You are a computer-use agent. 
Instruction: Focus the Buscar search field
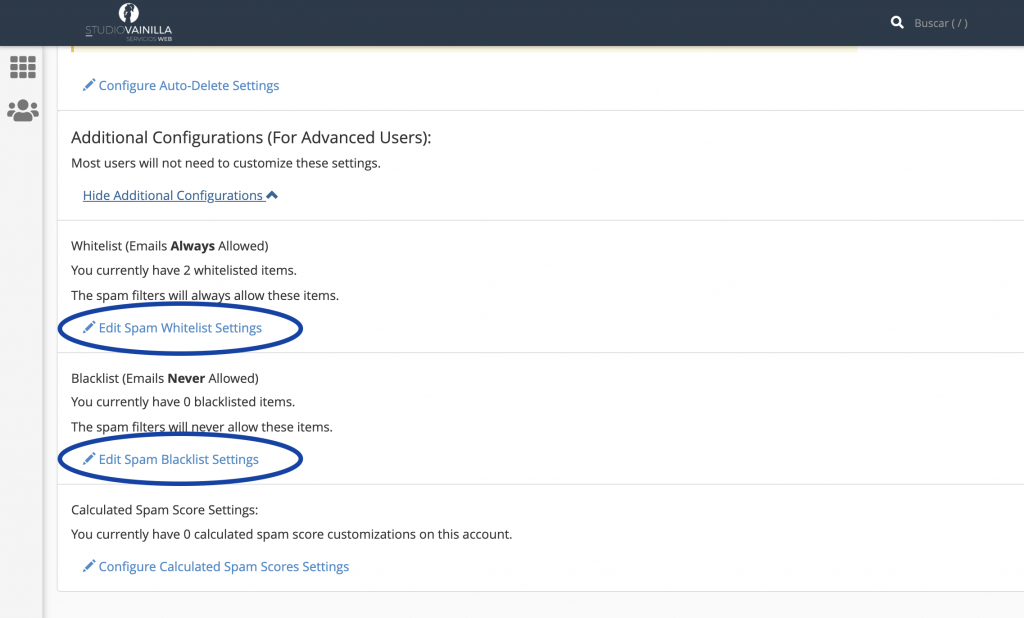[940, 23]
